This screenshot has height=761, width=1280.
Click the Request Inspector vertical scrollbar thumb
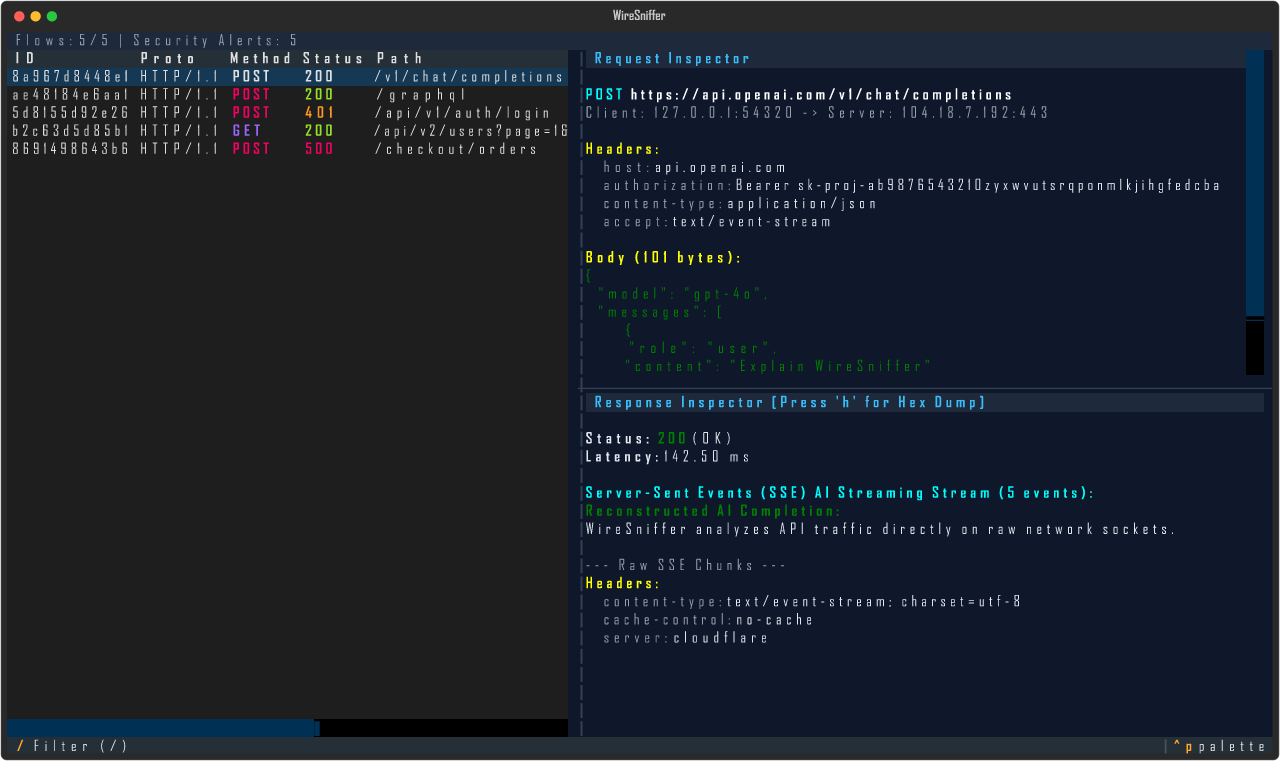1255,183
